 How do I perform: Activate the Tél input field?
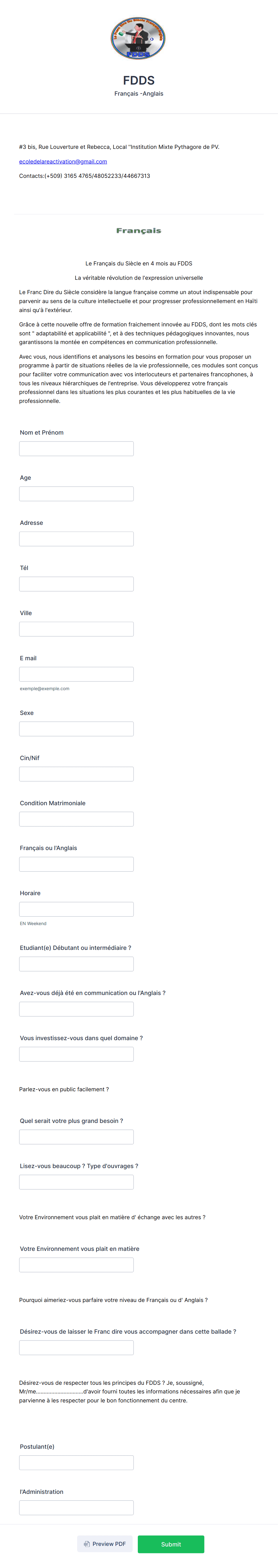(x=76, y=584)
